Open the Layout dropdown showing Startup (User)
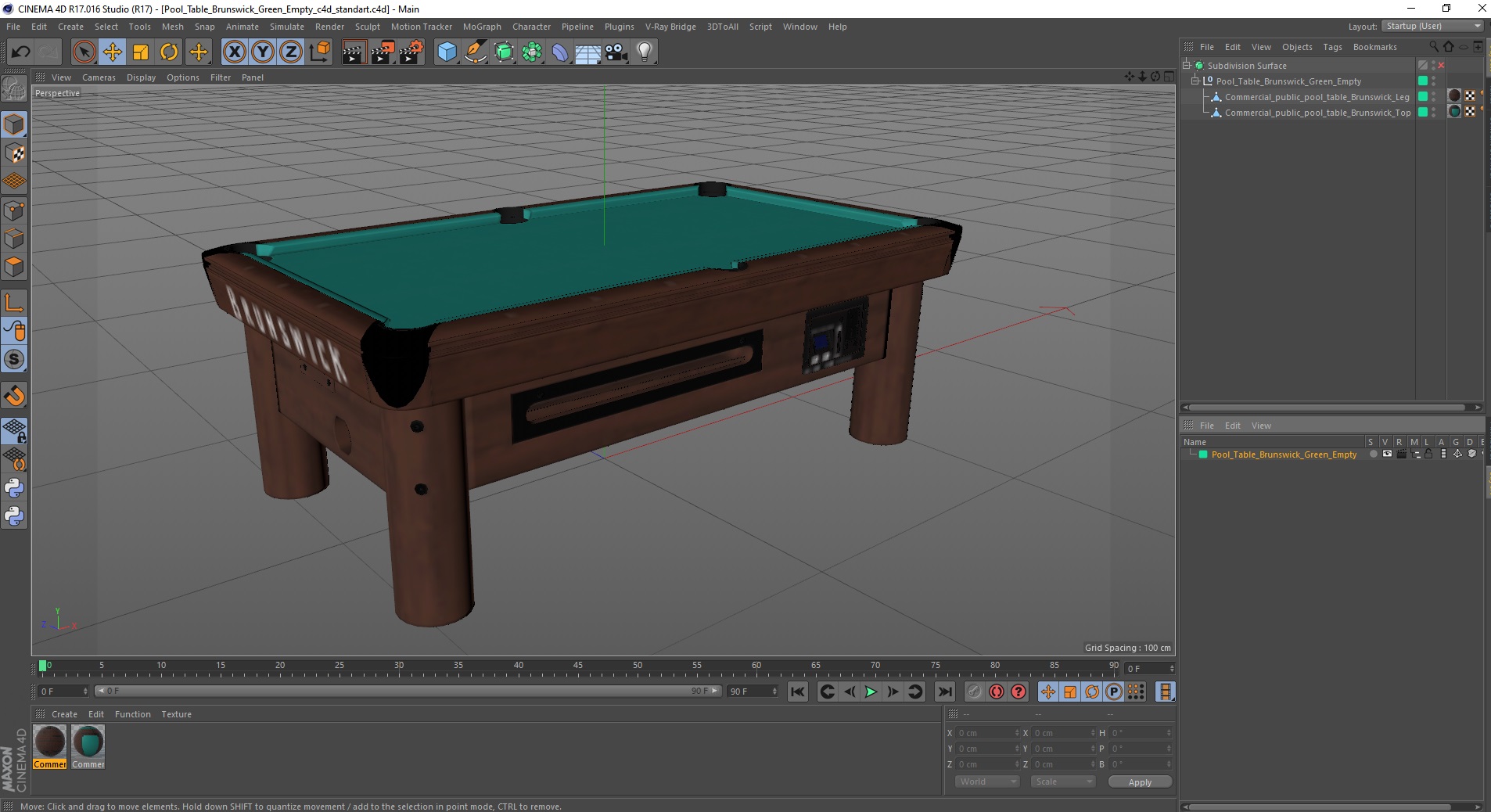 (1432, 26)
